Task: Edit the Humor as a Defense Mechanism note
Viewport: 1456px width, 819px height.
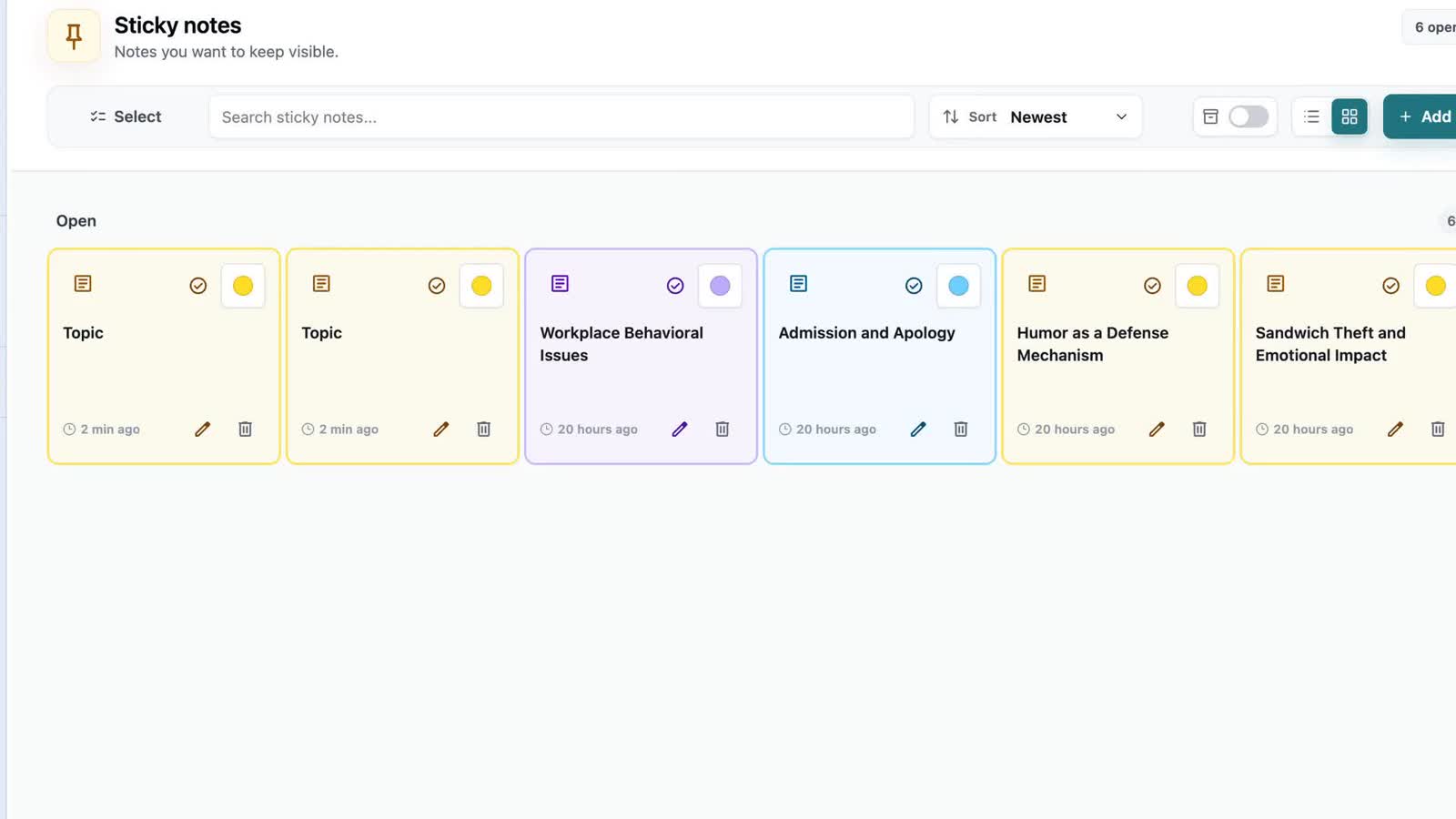Action: point(1157,429)
